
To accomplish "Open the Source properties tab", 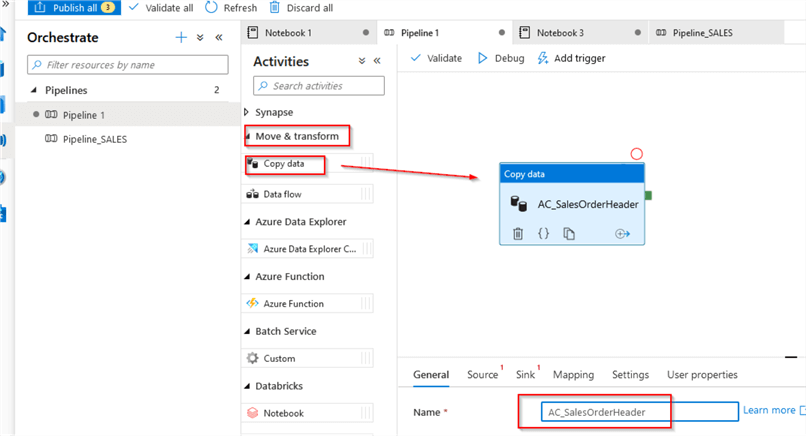I will point(483,375).
